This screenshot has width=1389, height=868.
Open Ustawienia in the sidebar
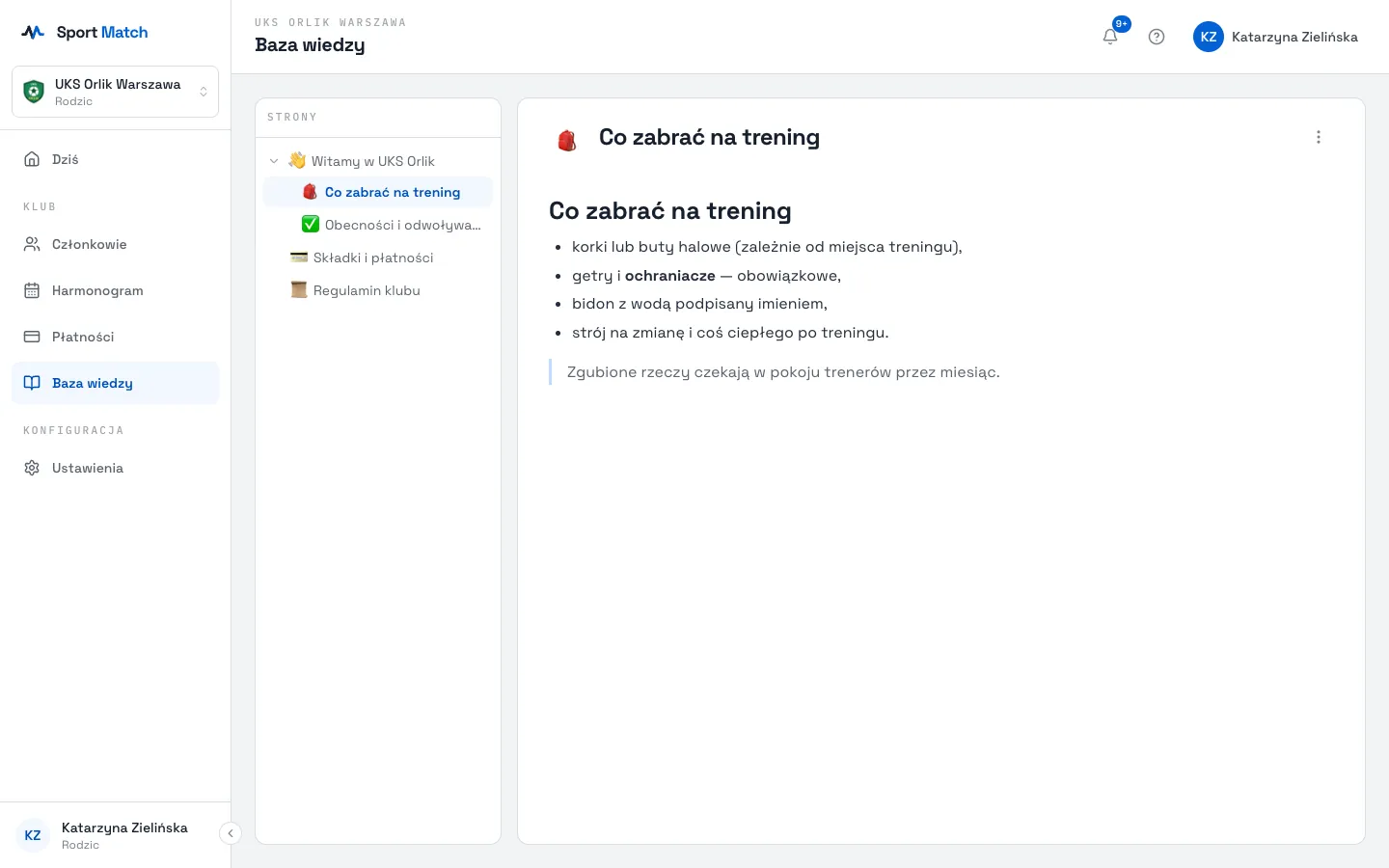click(x=116, y=468)
